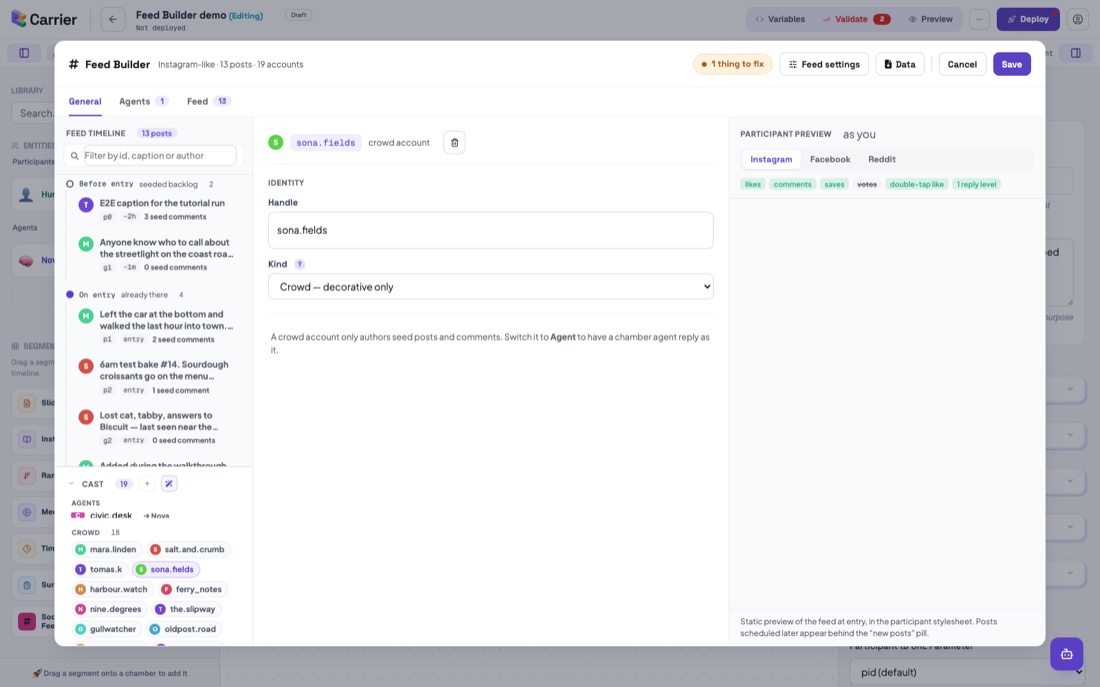The image size is (1100, 687).
Task: Click the Kind help question mark
Action: tap(300, 265)
